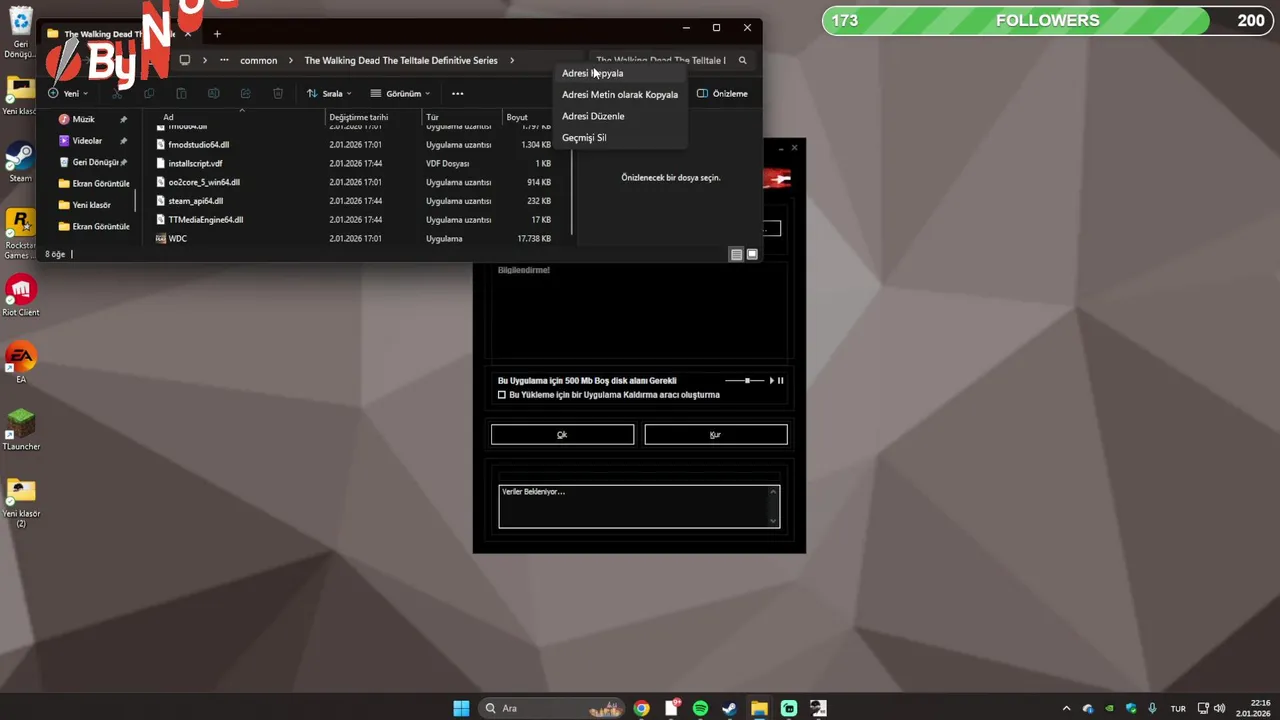The width and height of the screenshot is (1280, 720).
Task: Click the Çık button in the installer
Action: 562,434
